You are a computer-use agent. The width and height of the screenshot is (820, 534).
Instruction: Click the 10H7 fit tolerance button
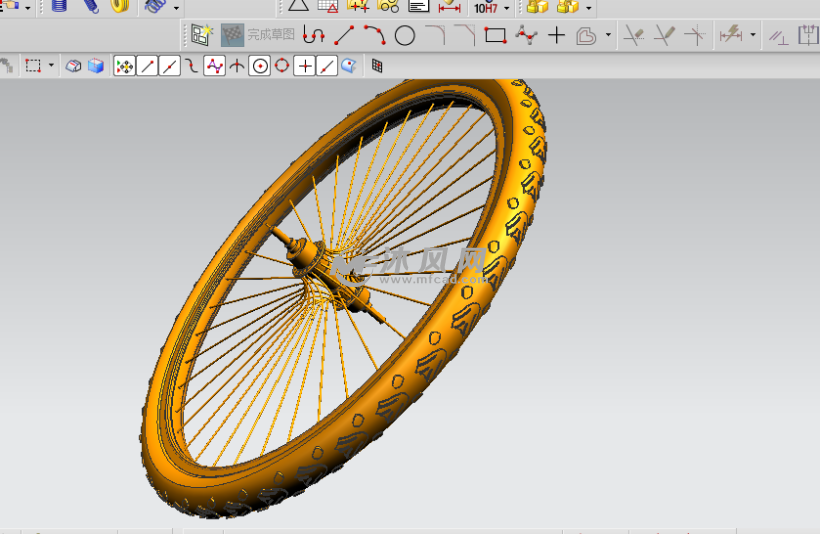tap(486, 8)
